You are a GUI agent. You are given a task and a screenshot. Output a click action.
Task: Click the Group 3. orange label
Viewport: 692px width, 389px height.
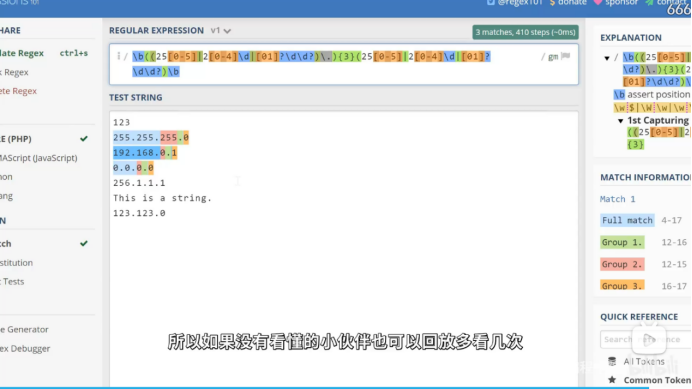(622, 285)
